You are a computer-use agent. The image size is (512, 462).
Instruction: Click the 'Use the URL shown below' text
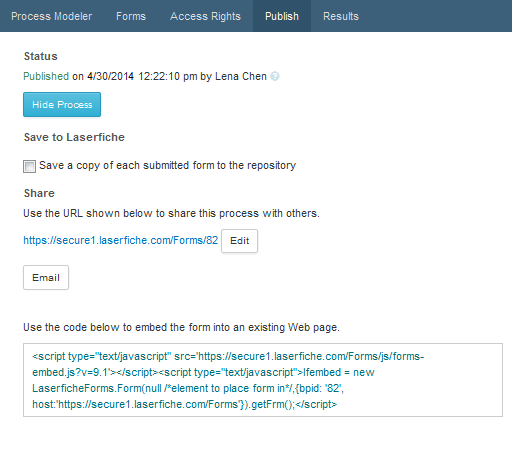point(171,213)
